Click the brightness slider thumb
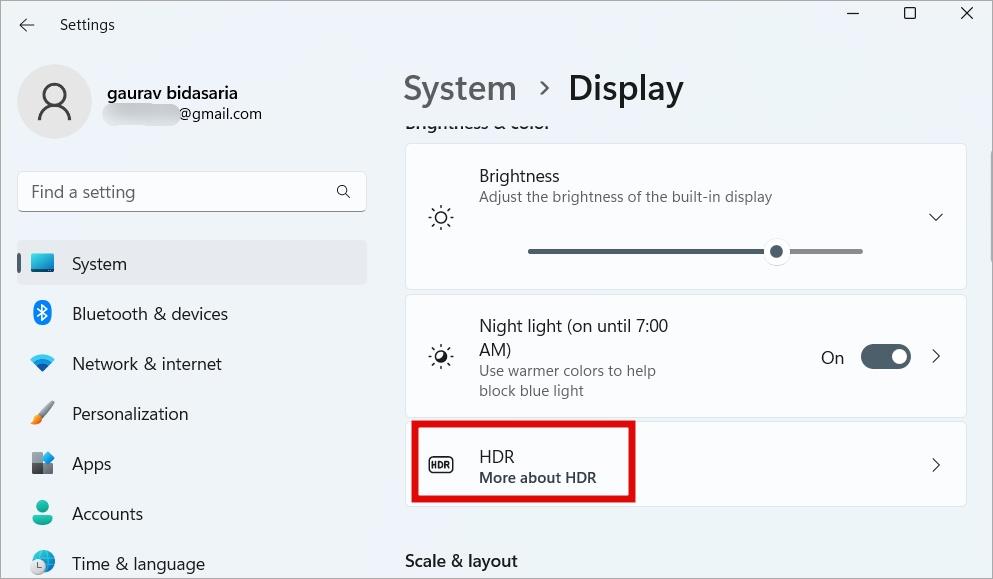This screenshot has height=579, width=993. 776,251
